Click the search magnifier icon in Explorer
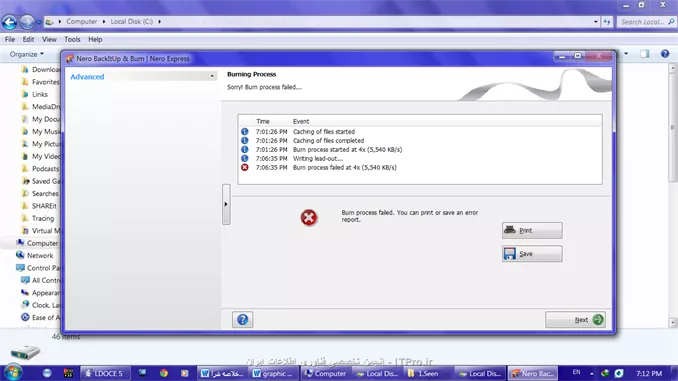Image resolution: width=678 pixels, height=381 pixels. 671,22
